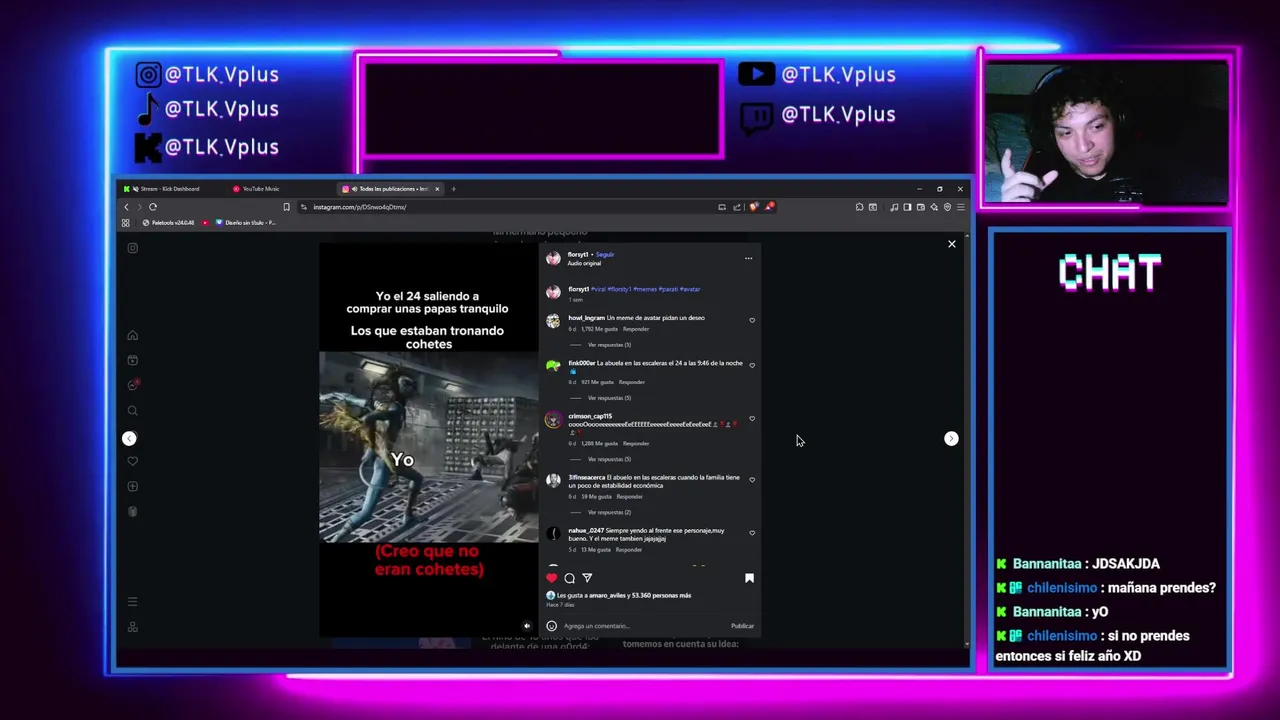The height and width of the screenshot is (720, 1280).
Task: Focus the 'Agrega un comentario' field
Action: (x=643, y=626)
